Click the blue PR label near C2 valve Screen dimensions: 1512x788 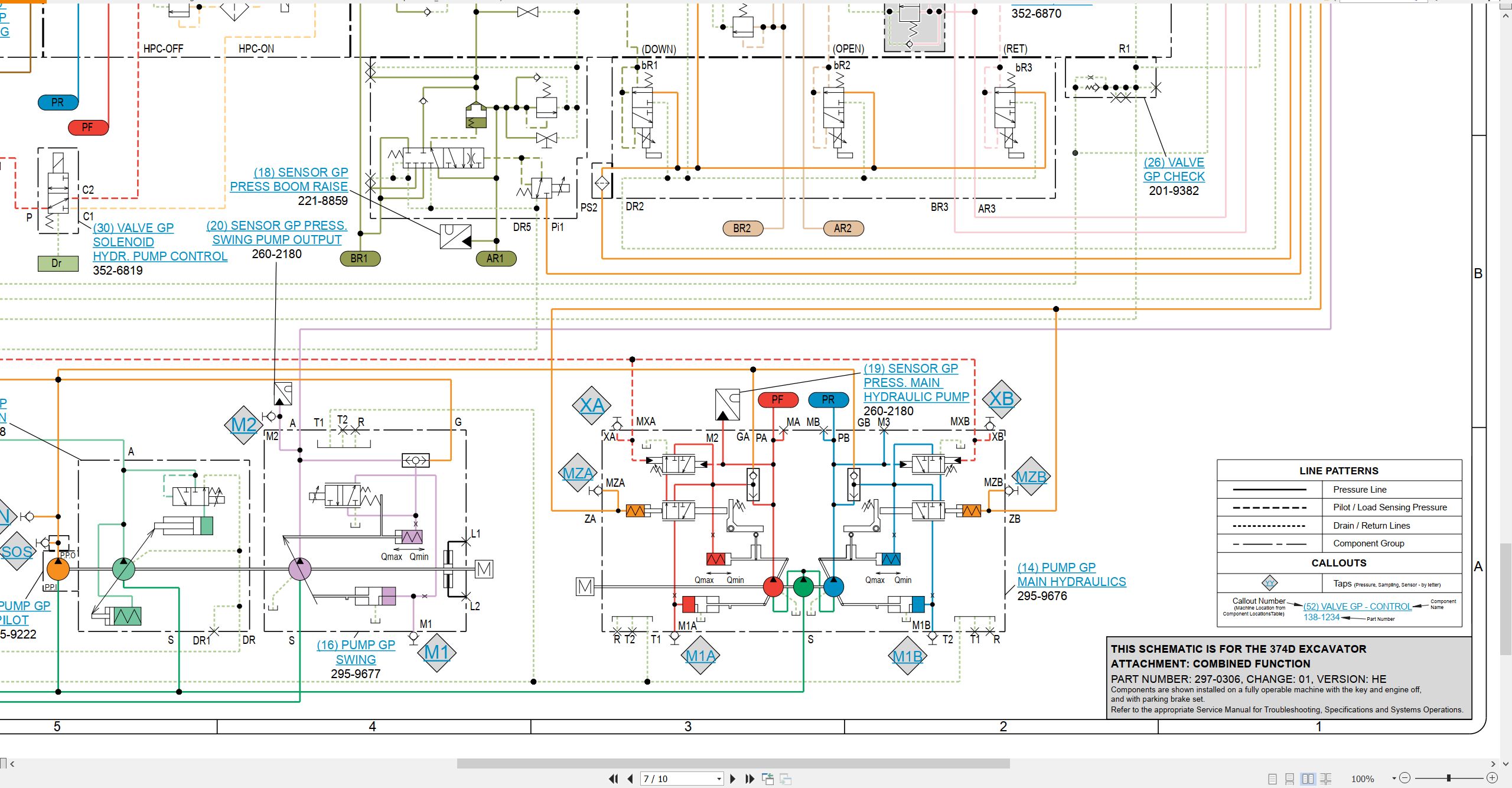pos(58,102)
